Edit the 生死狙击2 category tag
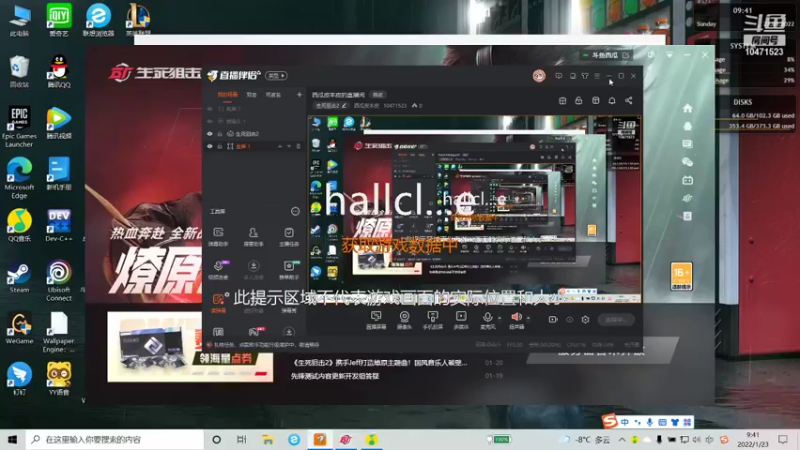 [x=331, y=106]
